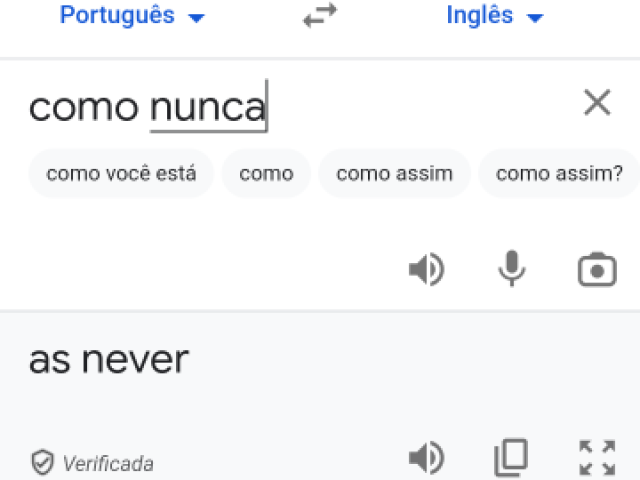
Task: Select the "como você está" suggestion
Action: (121, 173)
